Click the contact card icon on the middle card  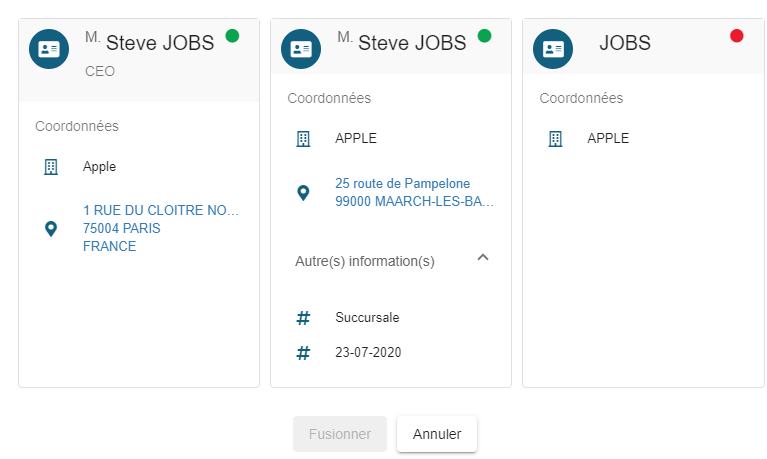point(301,49)
